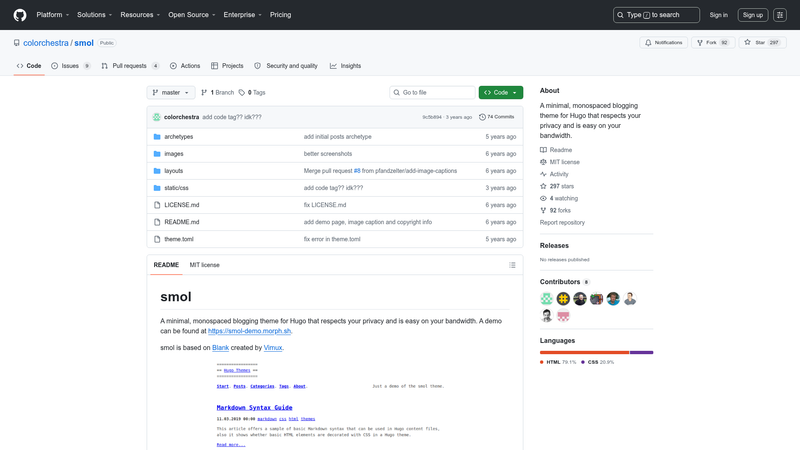Focus the Type to search field
This screenshot has height=450, width=800.
click(656, 15)
